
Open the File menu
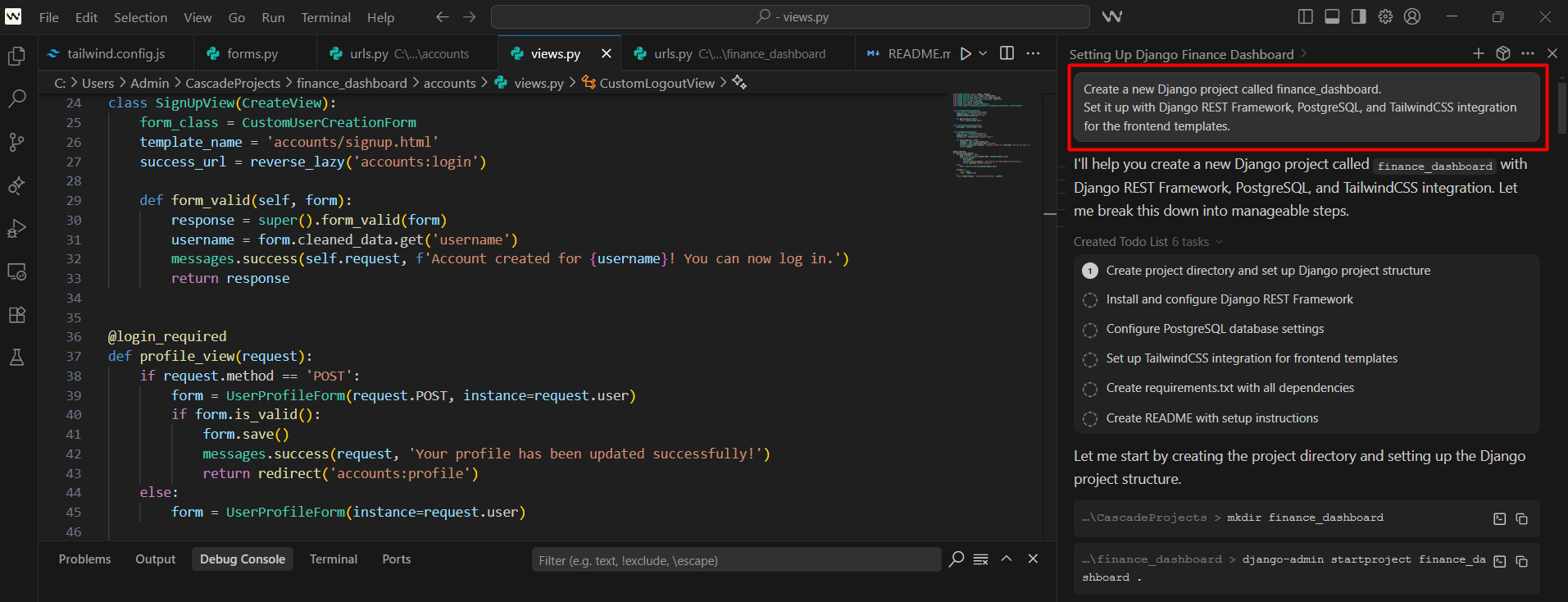point(49,17)
